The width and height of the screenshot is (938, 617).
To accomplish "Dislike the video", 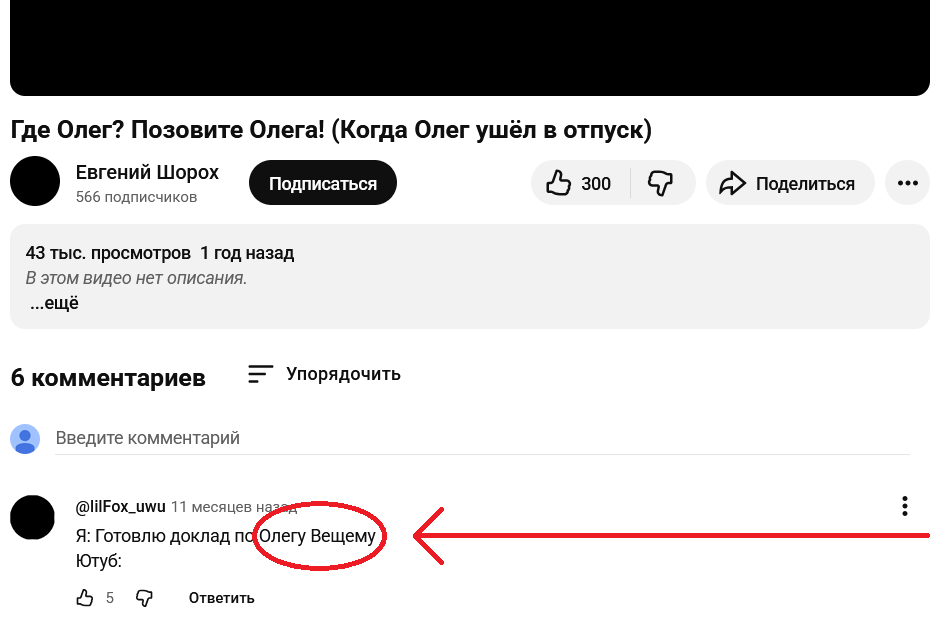I will [661, 183].
